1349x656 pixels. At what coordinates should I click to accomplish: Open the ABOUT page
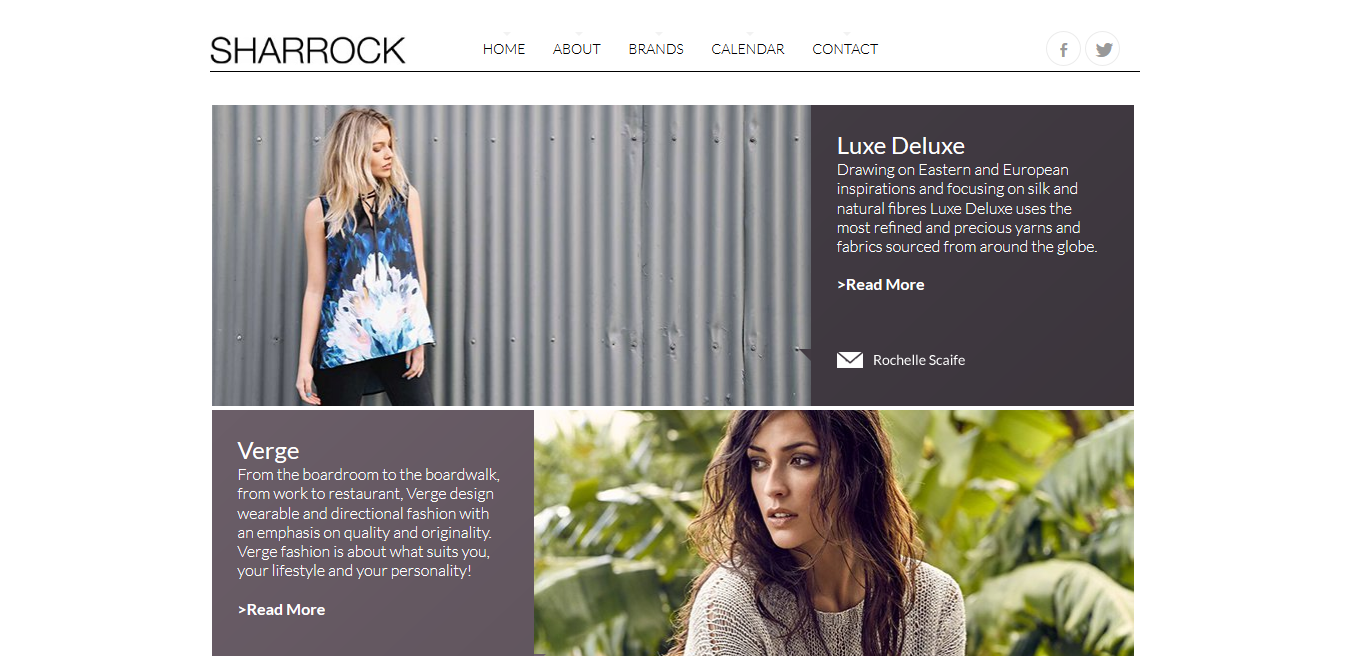click(x=577, y=49)
